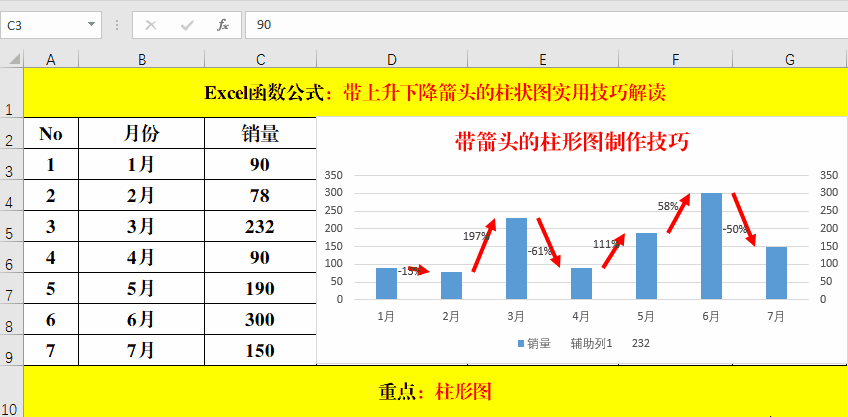The width and height of the screenshot is (848, 417).
Task: Select column B header
Action: pos(142,59)
